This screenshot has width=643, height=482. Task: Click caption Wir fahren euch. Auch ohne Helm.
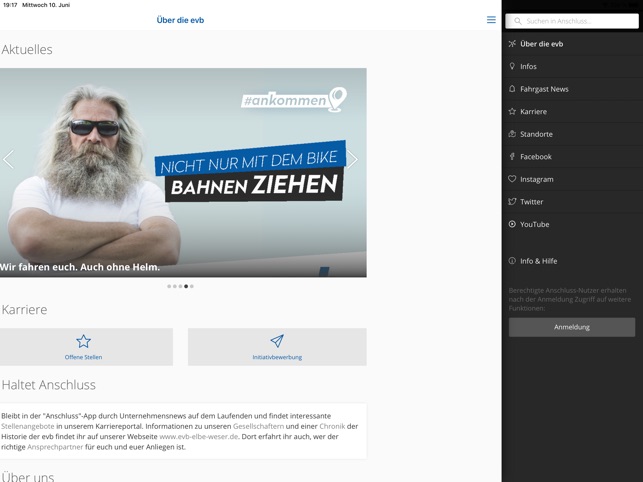[80, 267]
